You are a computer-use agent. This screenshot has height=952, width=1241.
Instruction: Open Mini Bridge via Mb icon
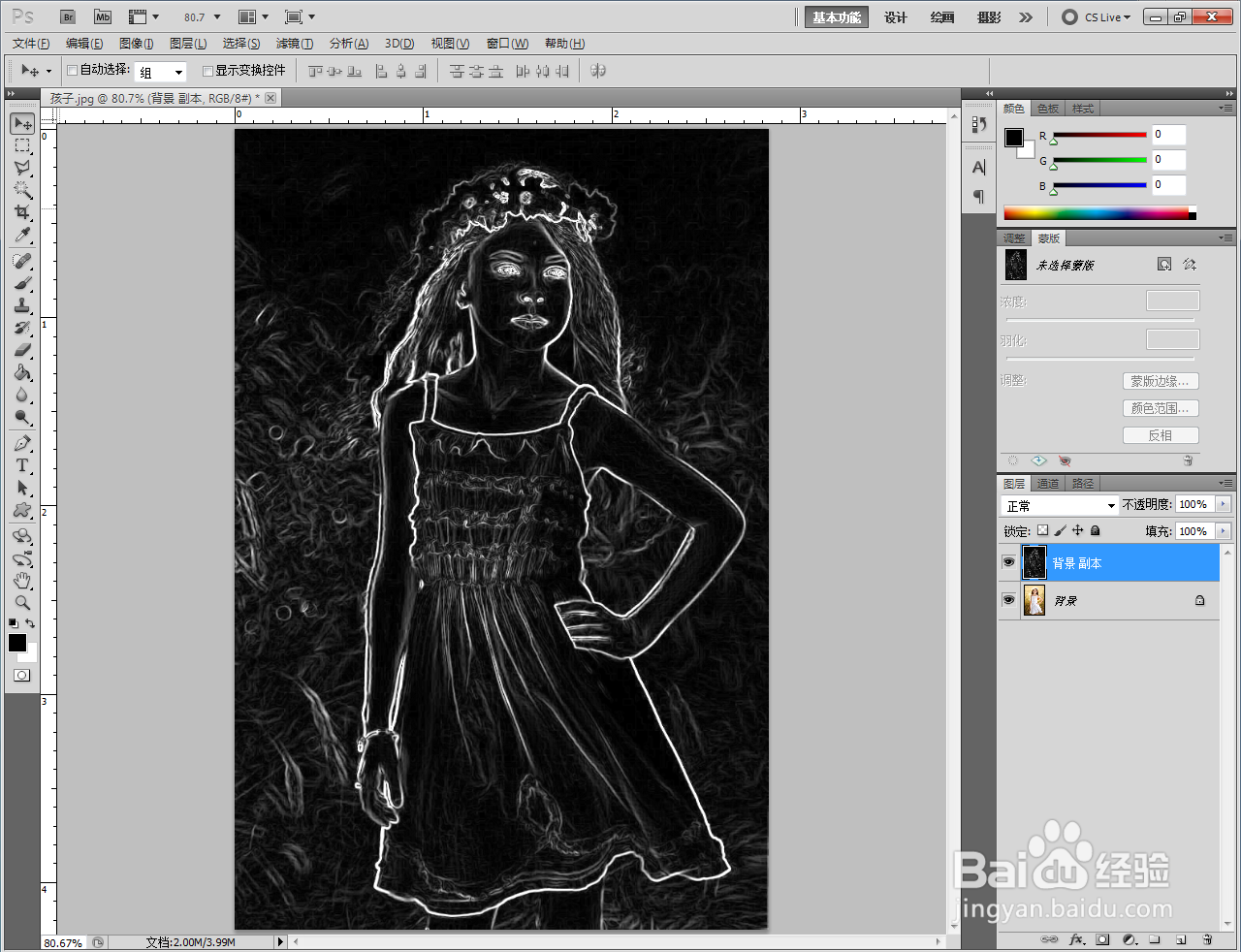[x=103, y=17]
